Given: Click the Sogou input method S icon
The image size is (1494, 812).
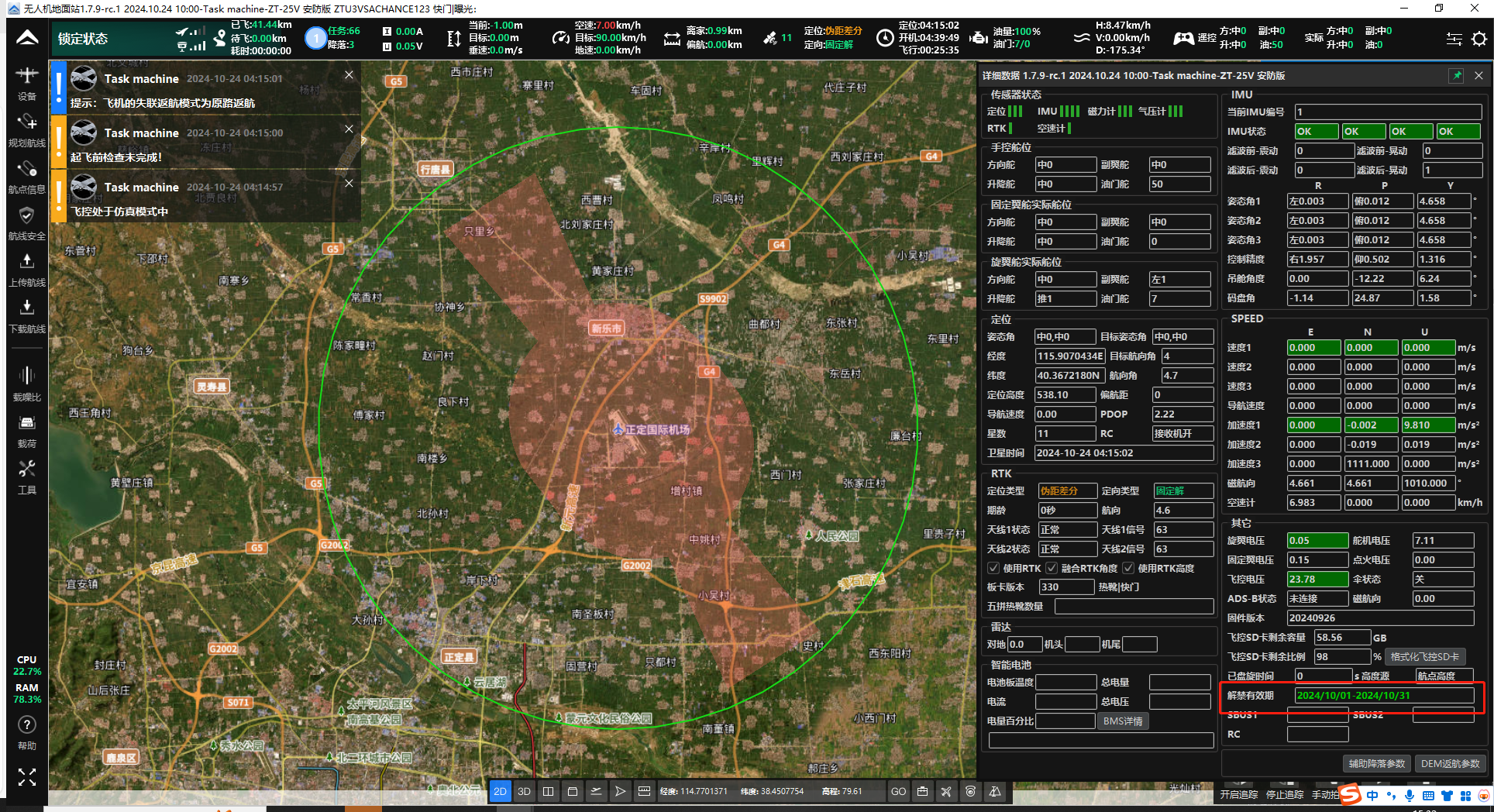Looking at the screenshot, I should 1351,794.
